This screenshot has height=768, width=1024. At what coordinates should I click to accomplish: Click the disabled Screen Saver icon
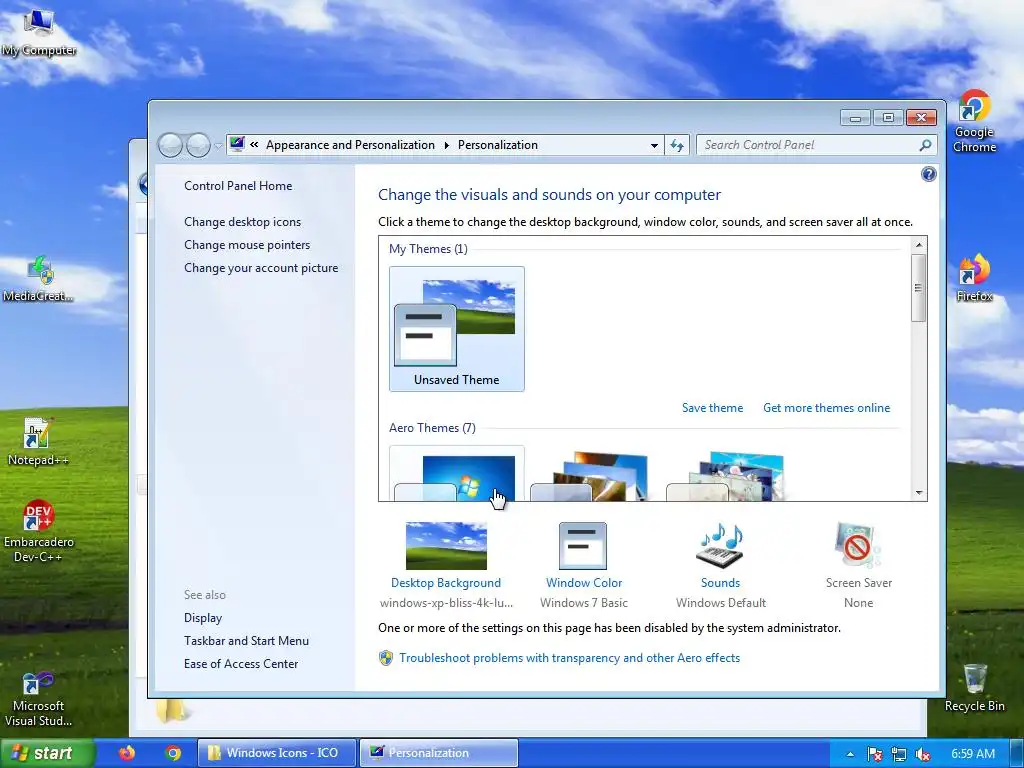tap(858, 546)
